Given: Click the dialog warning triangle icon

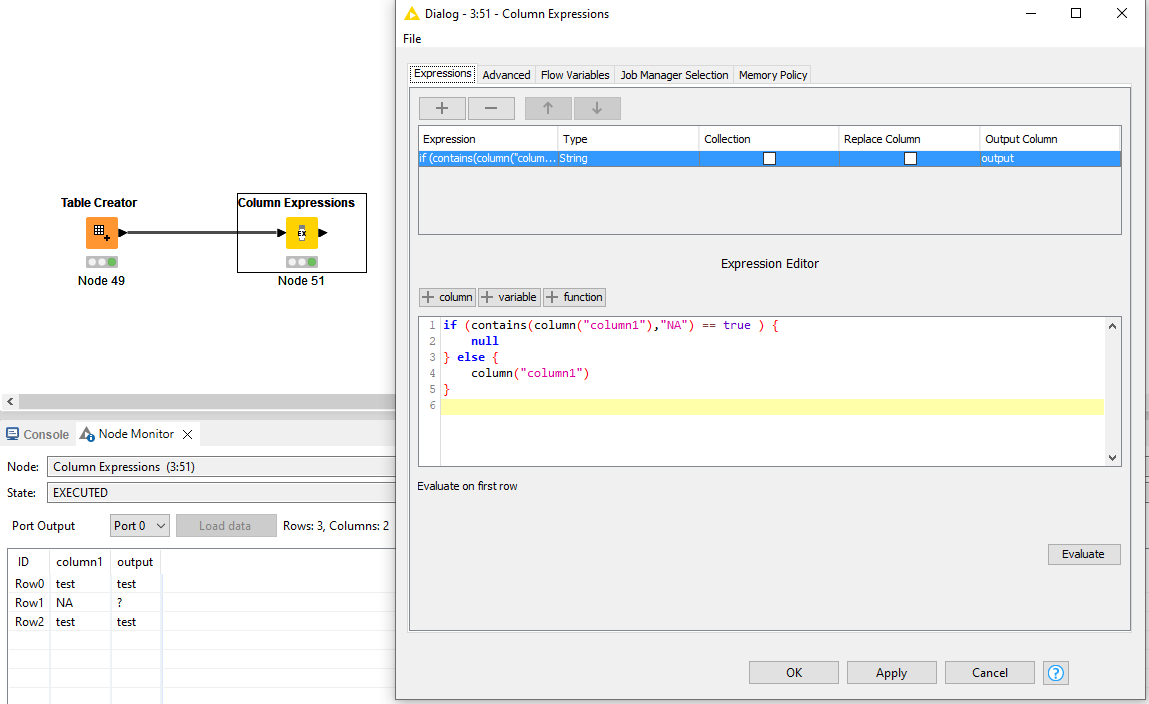Looking at the screenshot, I should pos(412,13).
